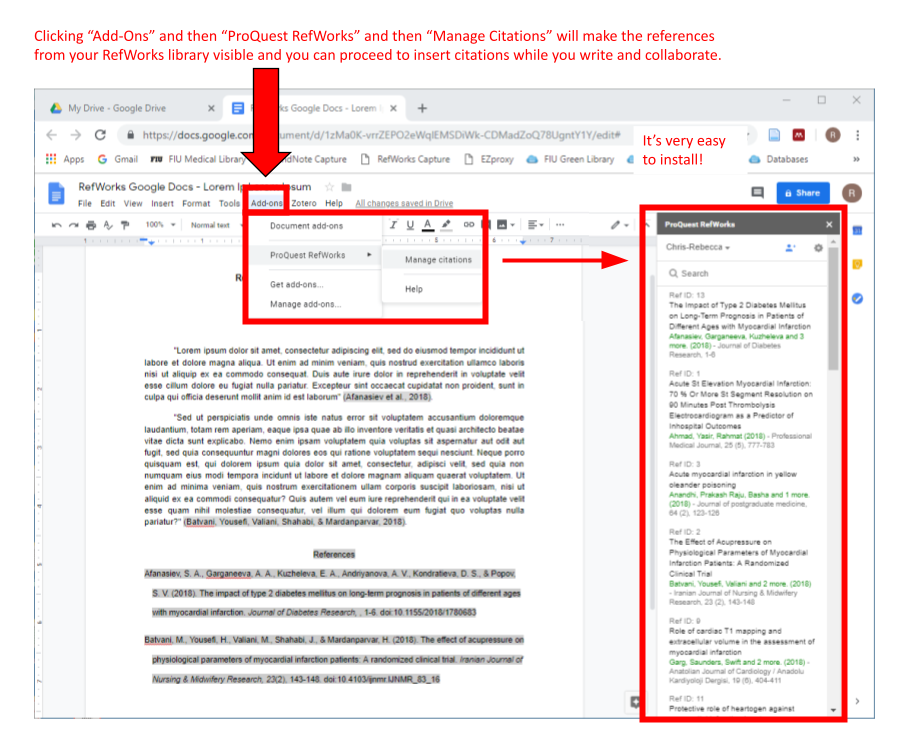Open RefWorks settings gear icon
Screen dimensions: 919x733
click(x=818, y=248)
